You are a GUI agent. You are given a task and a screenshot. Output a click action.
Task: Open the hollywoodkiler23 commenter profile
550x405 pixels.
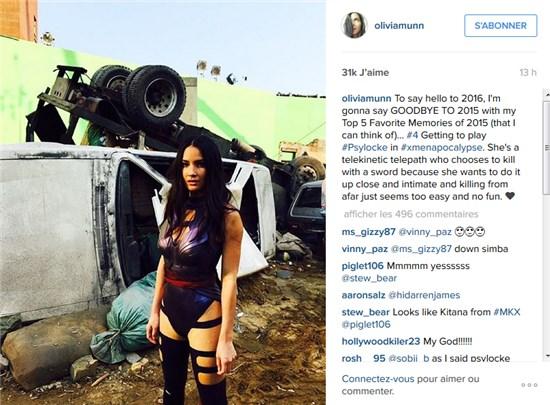381,341
